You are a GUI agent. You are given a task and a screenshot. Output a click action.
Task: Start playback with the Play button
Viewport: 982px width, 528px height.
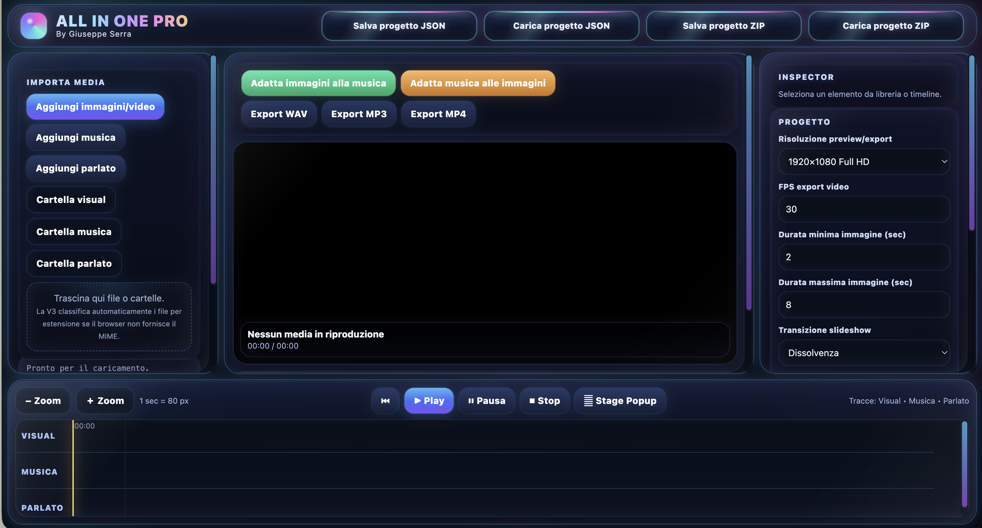click(x=429, y=401)
